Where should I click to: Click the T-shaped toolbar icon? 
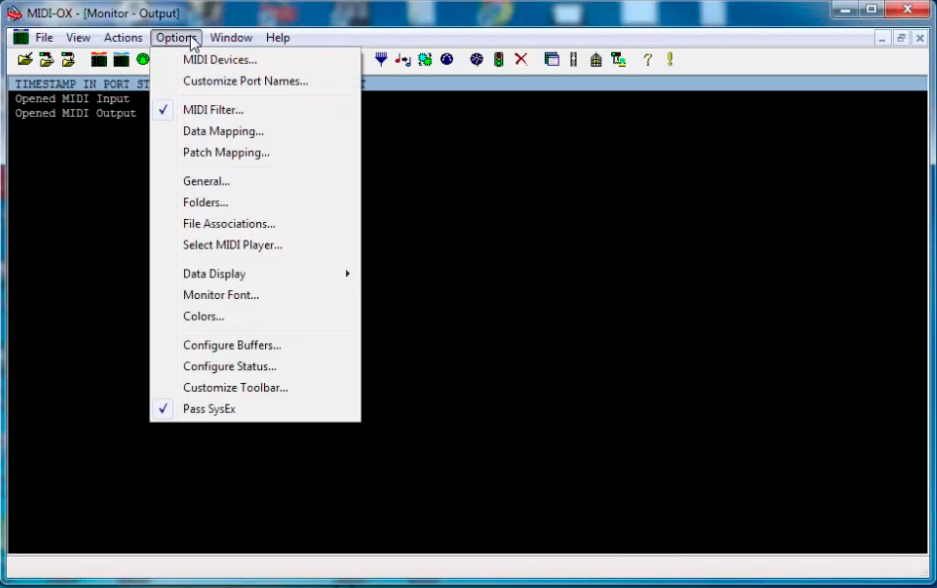click(618, 59)
